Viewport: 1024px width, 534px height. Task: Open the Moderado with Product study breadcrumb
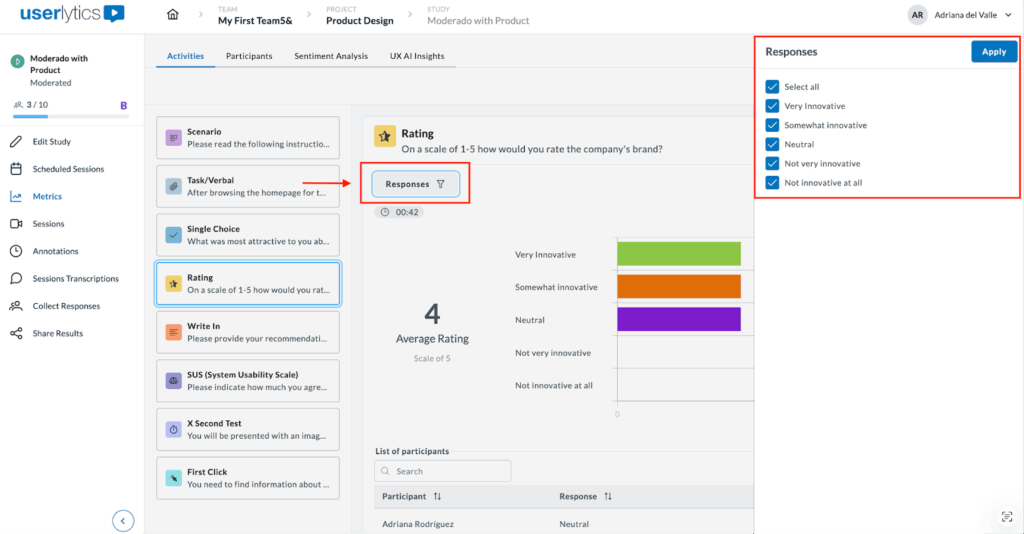[x=478, y=20]
